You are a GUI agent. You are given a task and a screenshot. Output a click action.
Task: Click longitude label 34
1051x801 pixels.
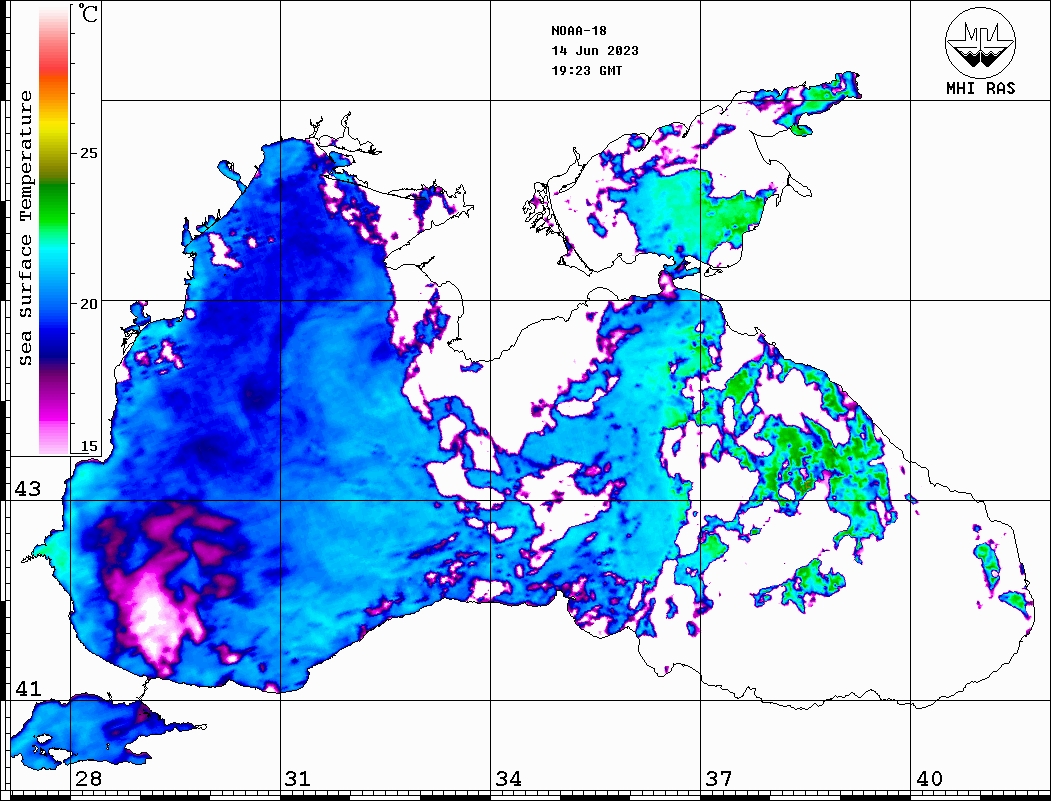pos(508,779)
